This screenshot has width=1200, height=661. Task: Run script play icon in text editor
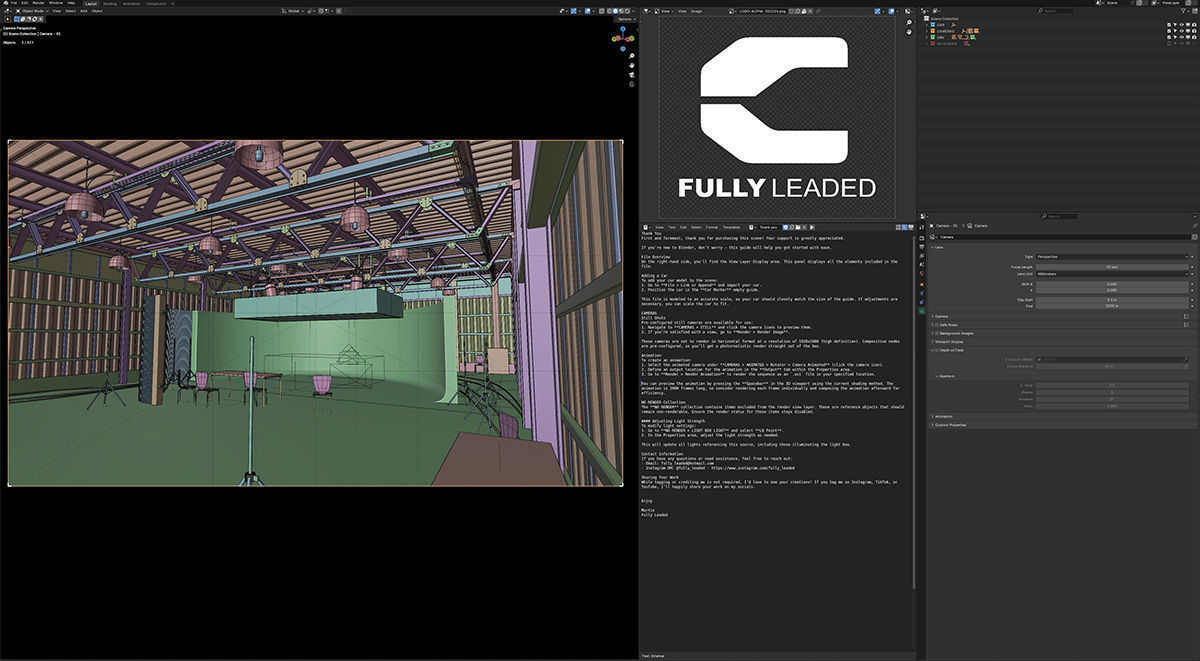click(812, 227)
